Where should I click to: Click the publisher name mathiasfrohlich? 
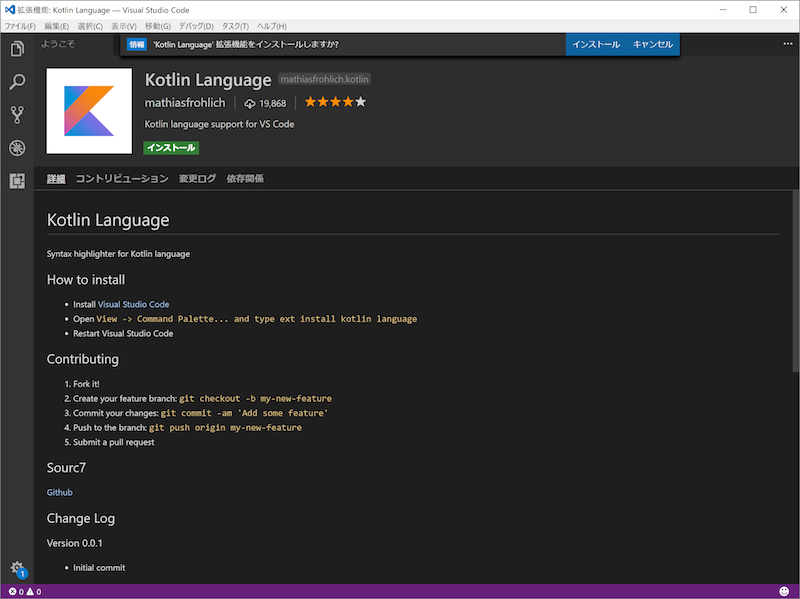(185, 103)
